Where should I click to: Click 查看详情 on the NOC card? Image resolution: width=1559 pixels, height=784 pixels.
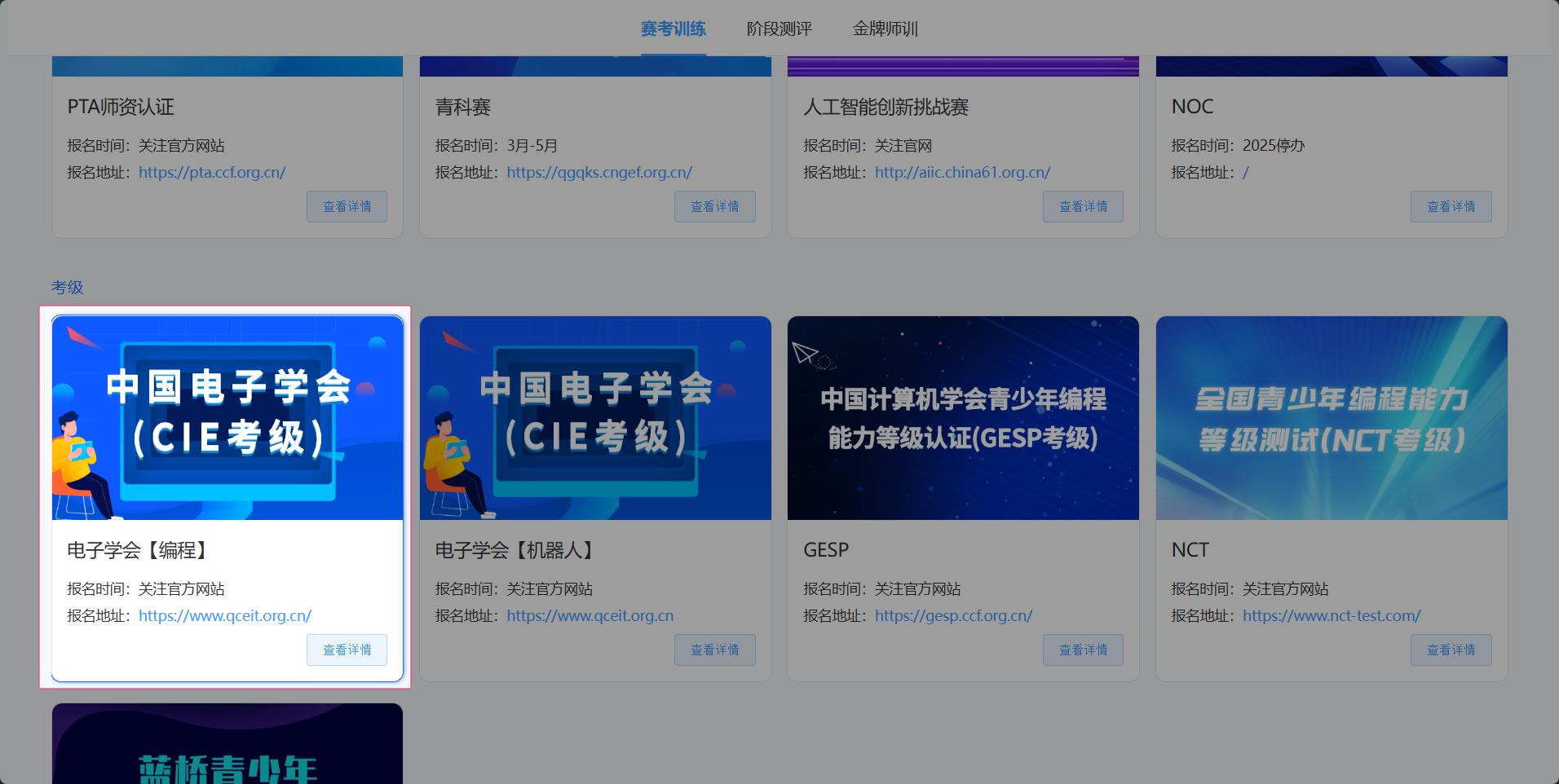pos(1451,207)
